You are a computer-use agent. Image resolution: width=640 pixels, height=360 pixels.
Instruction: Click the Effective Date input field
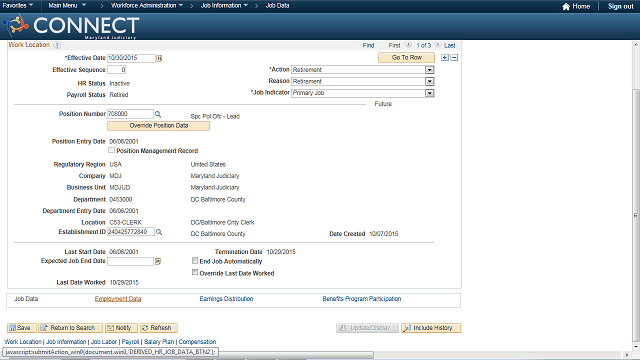pyautogui.click(x=131, y=58)
